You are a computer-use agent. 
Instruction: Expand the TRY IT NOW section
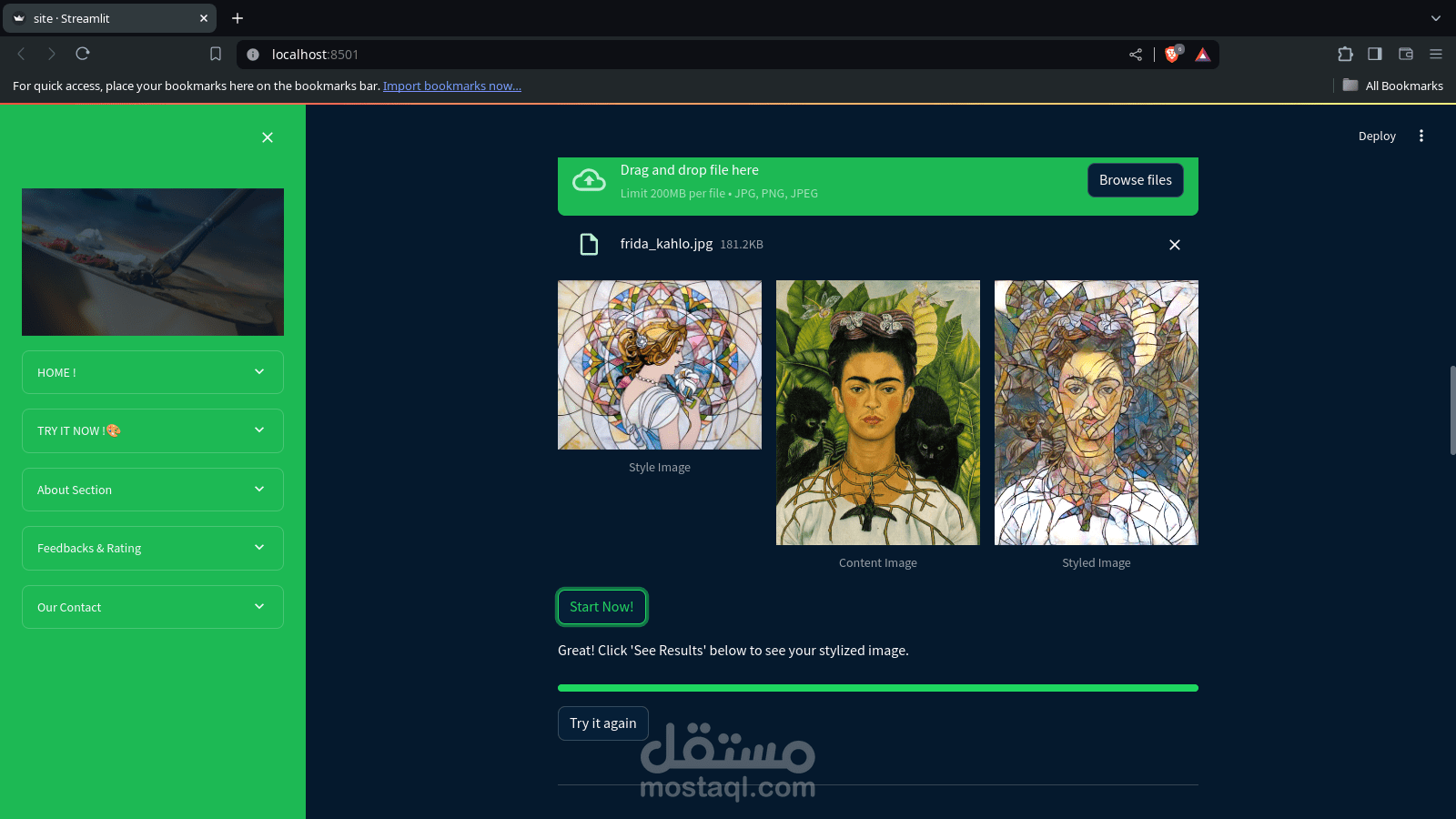pyautogui.click(x=152, y=430)
